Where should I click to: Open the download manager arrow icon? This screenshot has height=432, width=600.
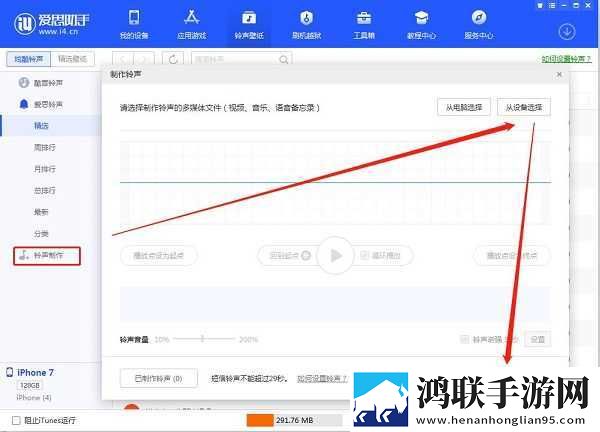[x=567, y=32]
